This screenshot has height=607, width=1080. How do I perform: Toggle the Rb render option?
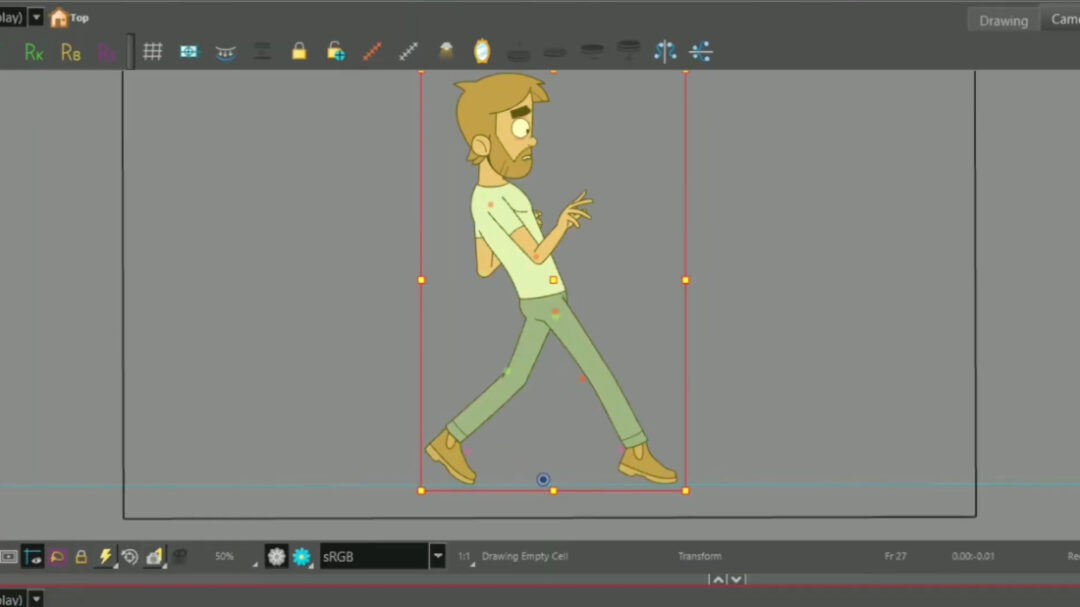tap(70, 52)
